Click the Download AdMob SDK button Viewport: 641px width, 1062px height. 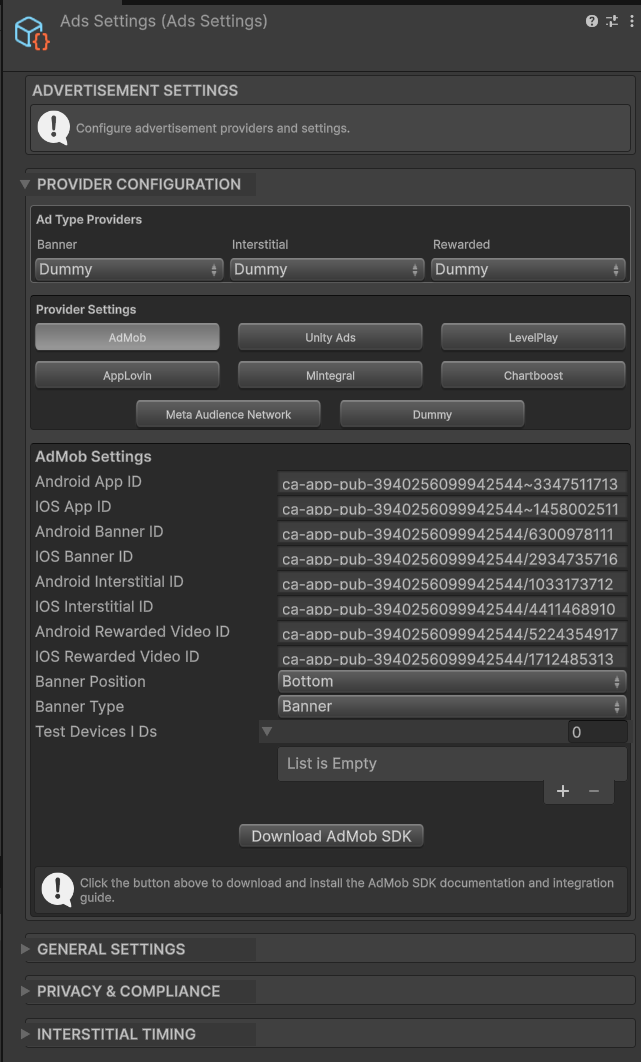click(x=331, y=836)
